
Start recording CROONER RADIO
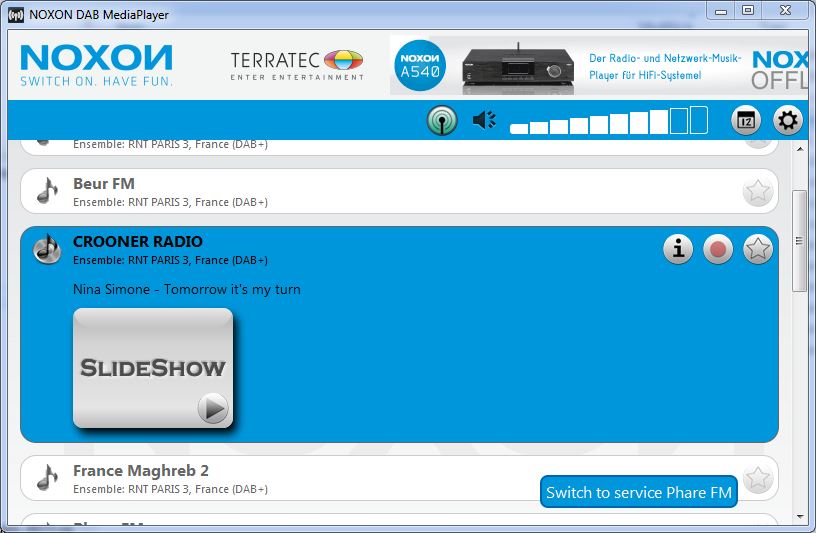[718, 249]
